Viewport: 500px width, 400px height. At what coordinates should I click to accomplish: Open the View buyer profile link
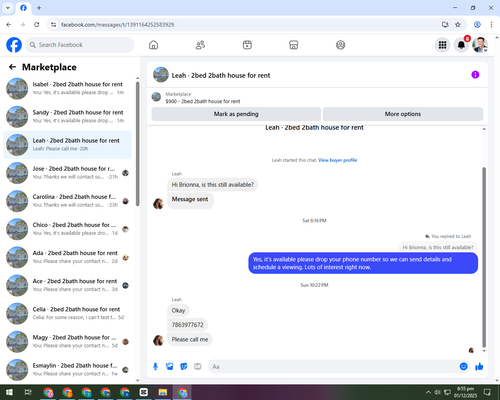click(x=337, y=160)
